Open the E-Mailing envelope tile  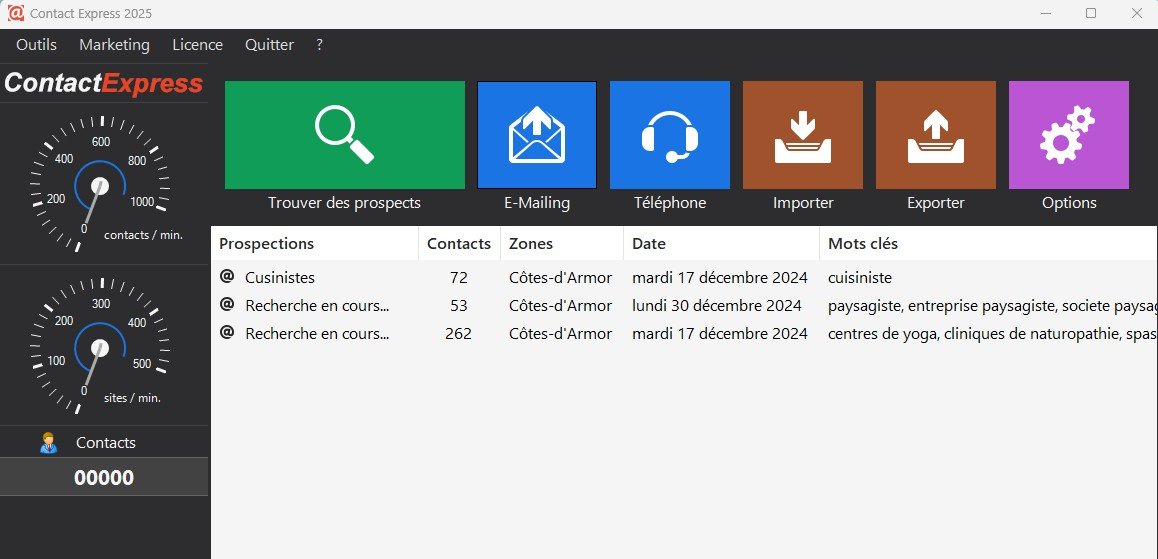[x=537, y=135]
